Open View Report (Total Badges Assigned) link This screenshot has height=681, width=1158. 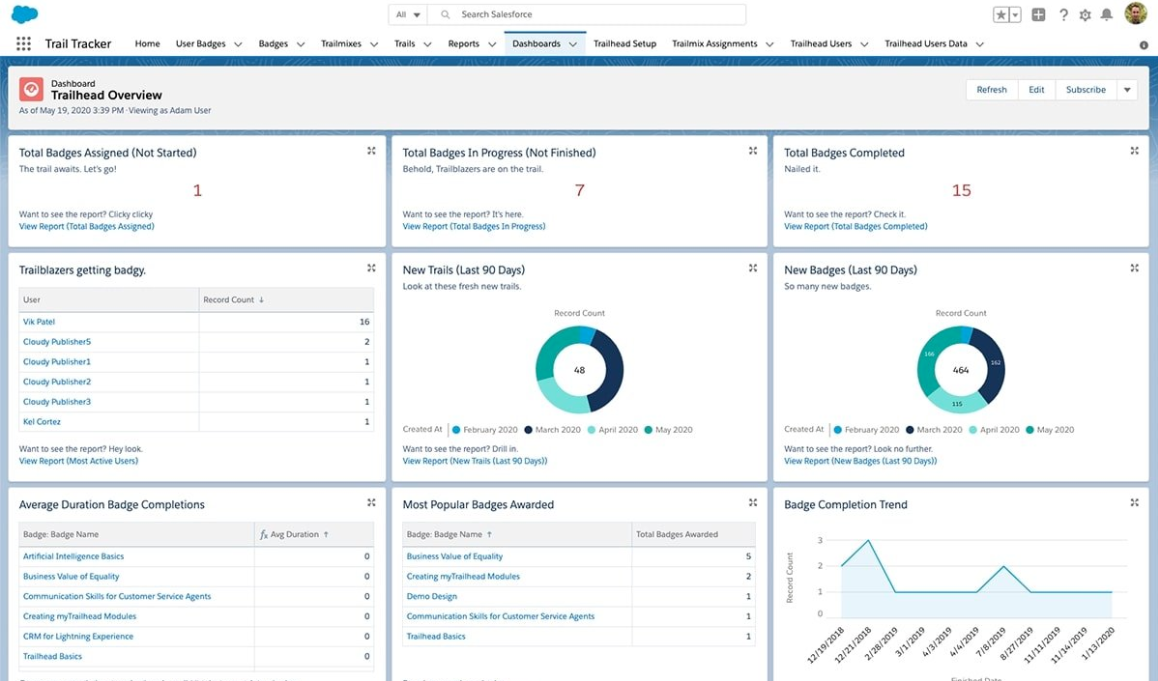click(86, 227)
